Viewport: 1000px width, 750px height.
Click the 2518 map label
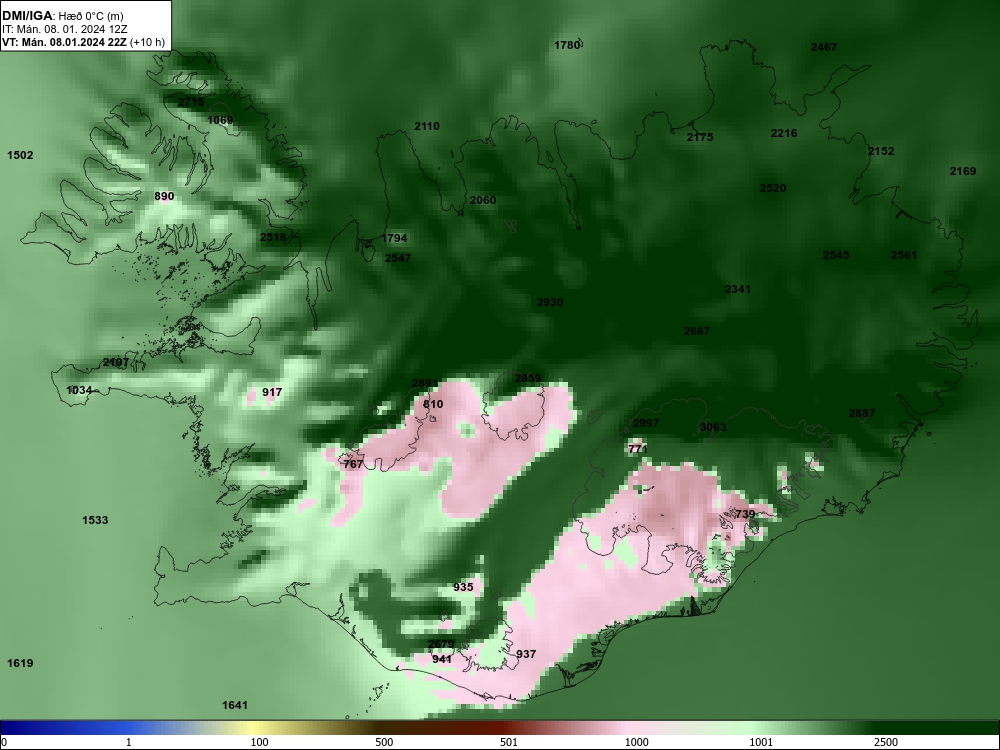[x=272, y=237]
